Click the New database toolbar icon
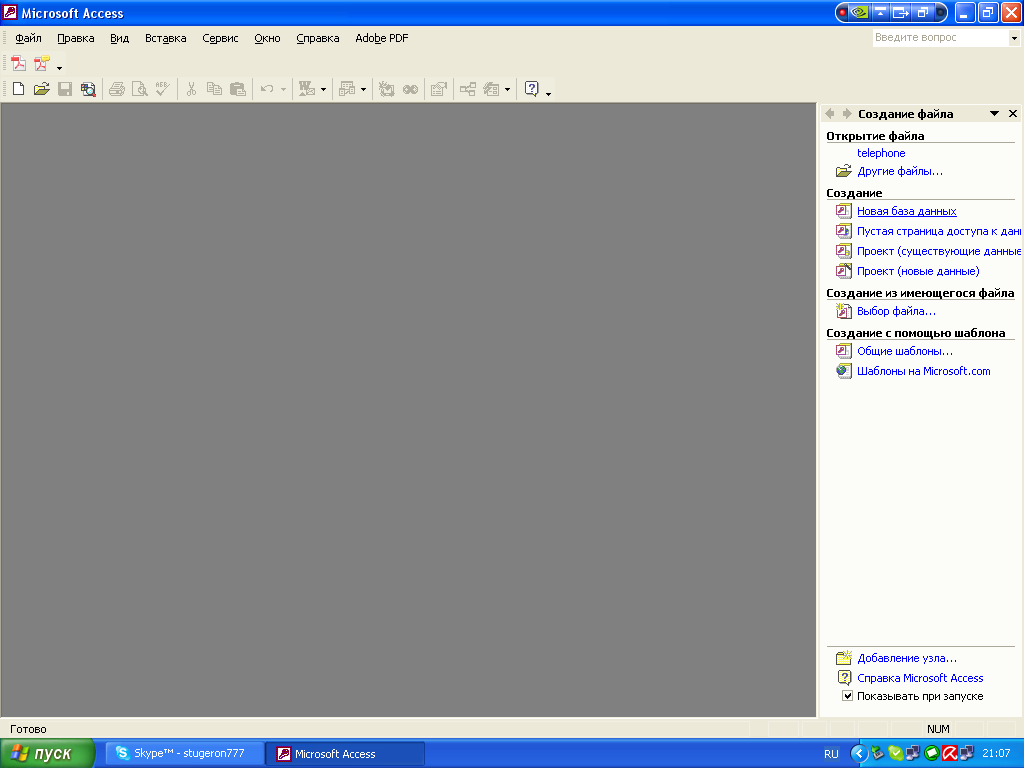 [18, 89]
